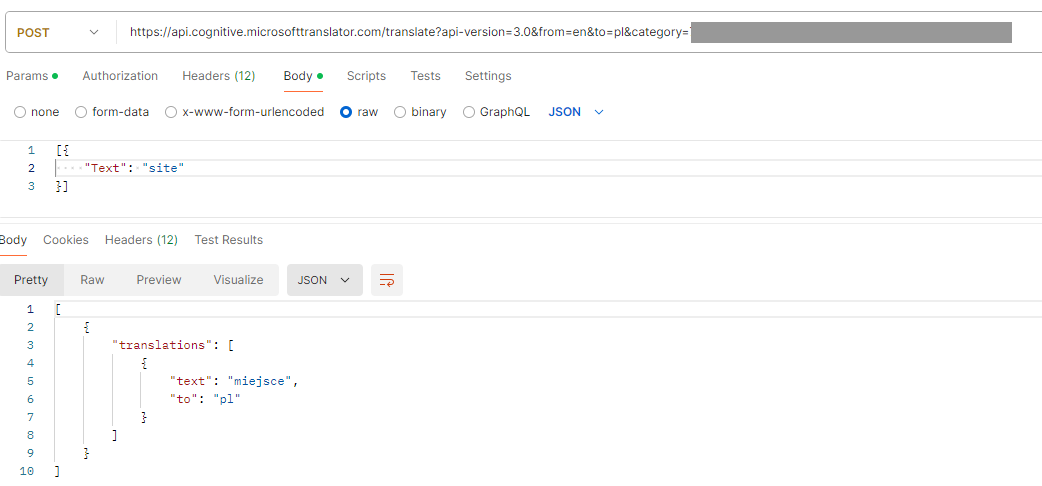This screenshot has height=486, width=1042.
Task: Click request editor closing bracket line 3
Action: (62, 186)
